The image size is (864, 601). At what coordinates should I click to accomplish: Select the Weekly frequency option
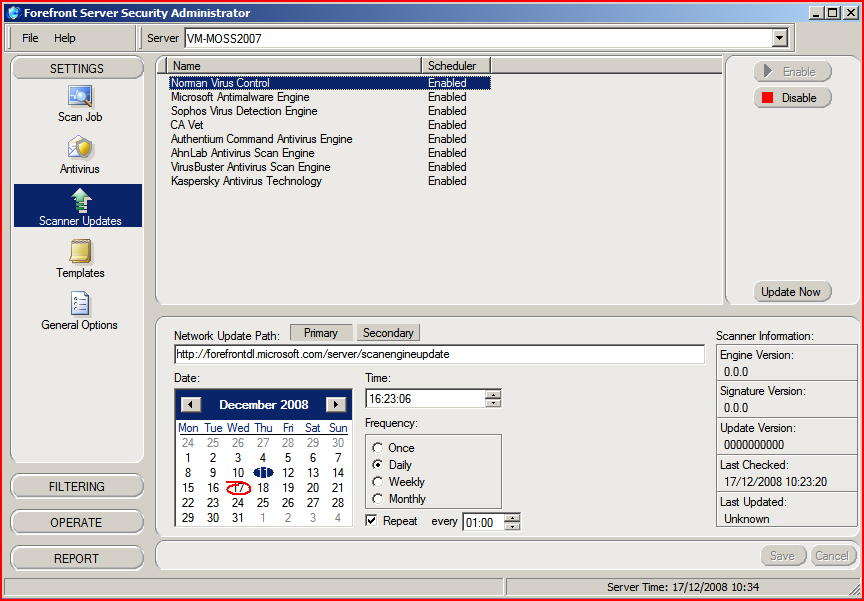pos(378,482)
